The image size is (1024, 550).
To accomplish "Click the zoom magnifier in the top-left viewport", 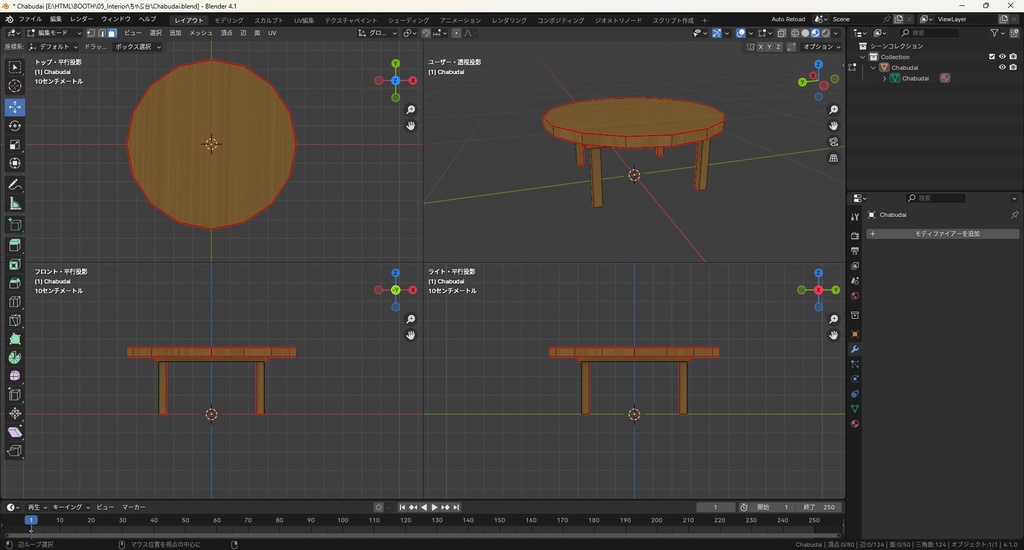I will point(411,110).
